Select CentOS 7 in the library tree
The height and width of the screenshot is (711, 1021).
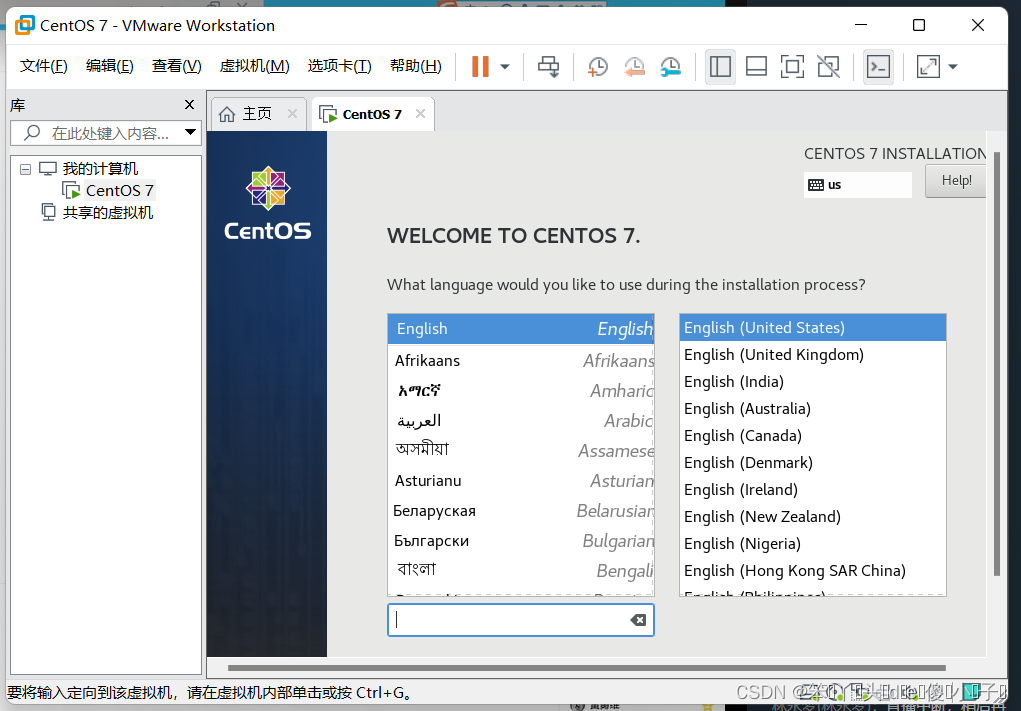click(119, 190)
